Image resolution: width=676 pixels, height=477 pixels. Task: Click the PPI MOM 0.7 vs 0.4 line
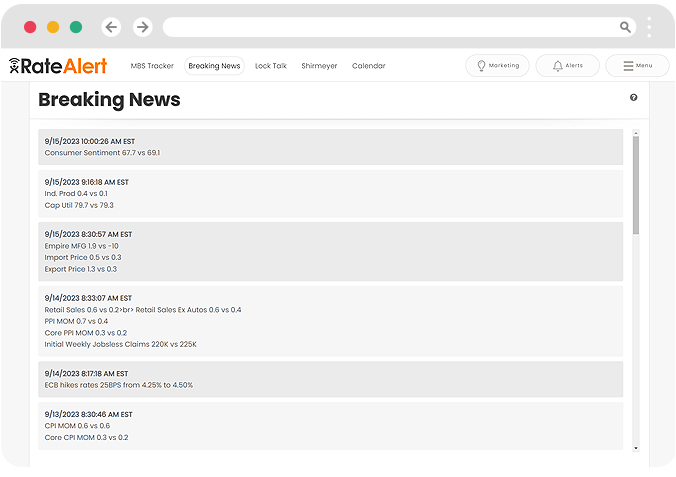[x=76, y=321]
